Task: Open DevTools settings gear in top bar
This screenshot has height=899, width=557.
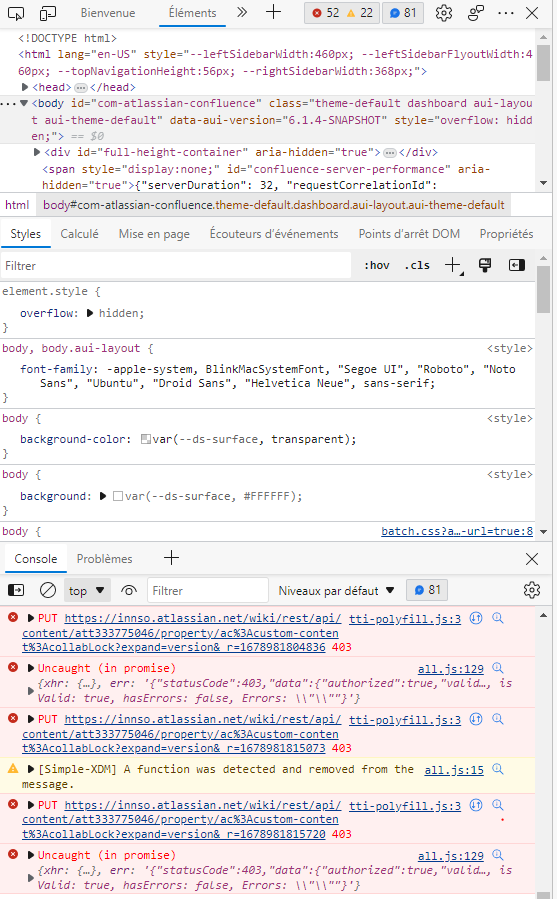Action: click(443, 13)
